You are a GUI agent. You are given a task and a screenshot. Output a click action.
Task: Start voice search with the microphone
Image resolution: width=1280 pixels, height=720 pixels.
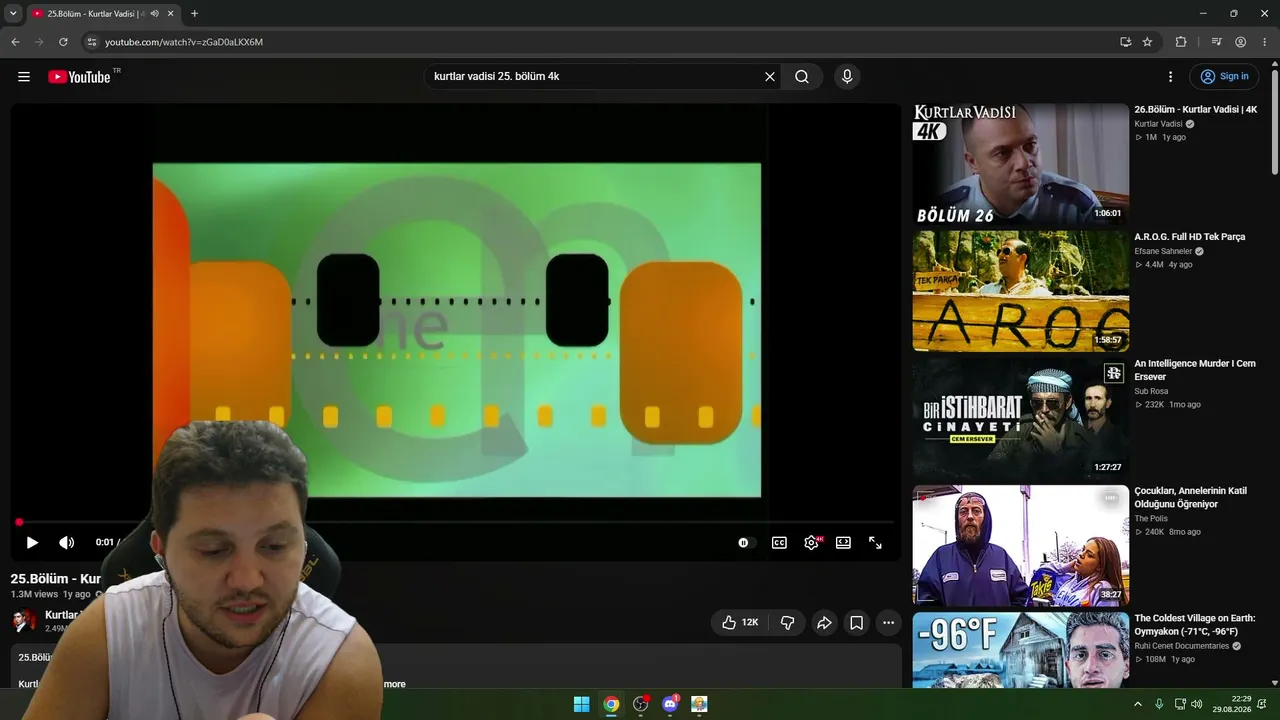(847, 77)
